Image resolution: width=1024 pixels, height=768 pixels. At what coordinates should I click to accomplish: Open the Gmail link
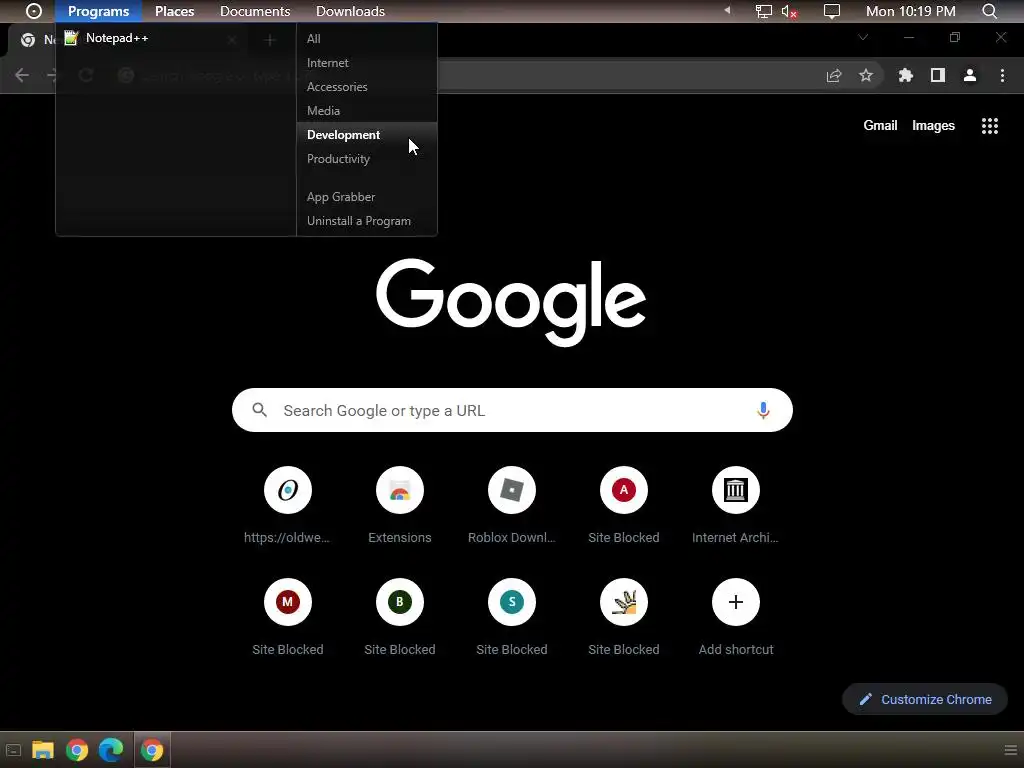pos(880,125)
